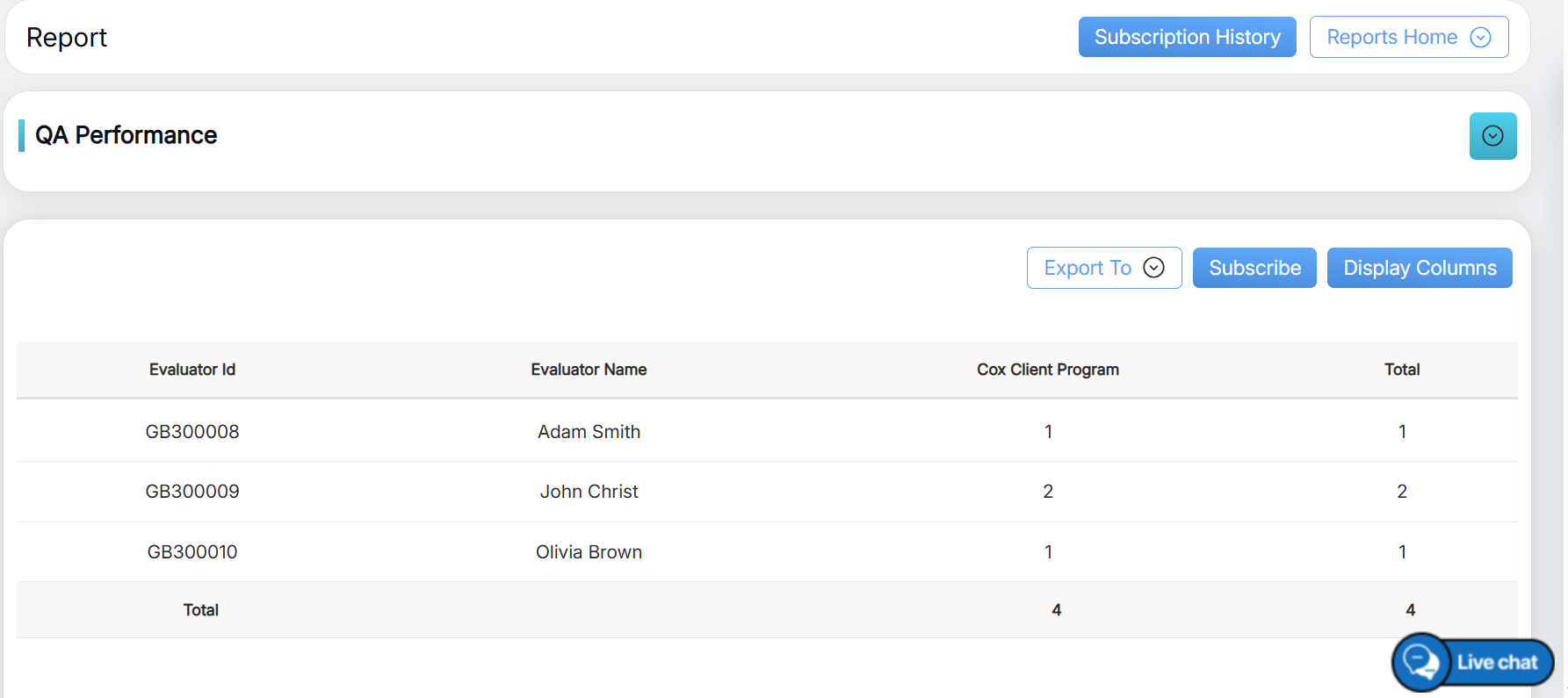Click on John Christ in the table

(589, 492)
